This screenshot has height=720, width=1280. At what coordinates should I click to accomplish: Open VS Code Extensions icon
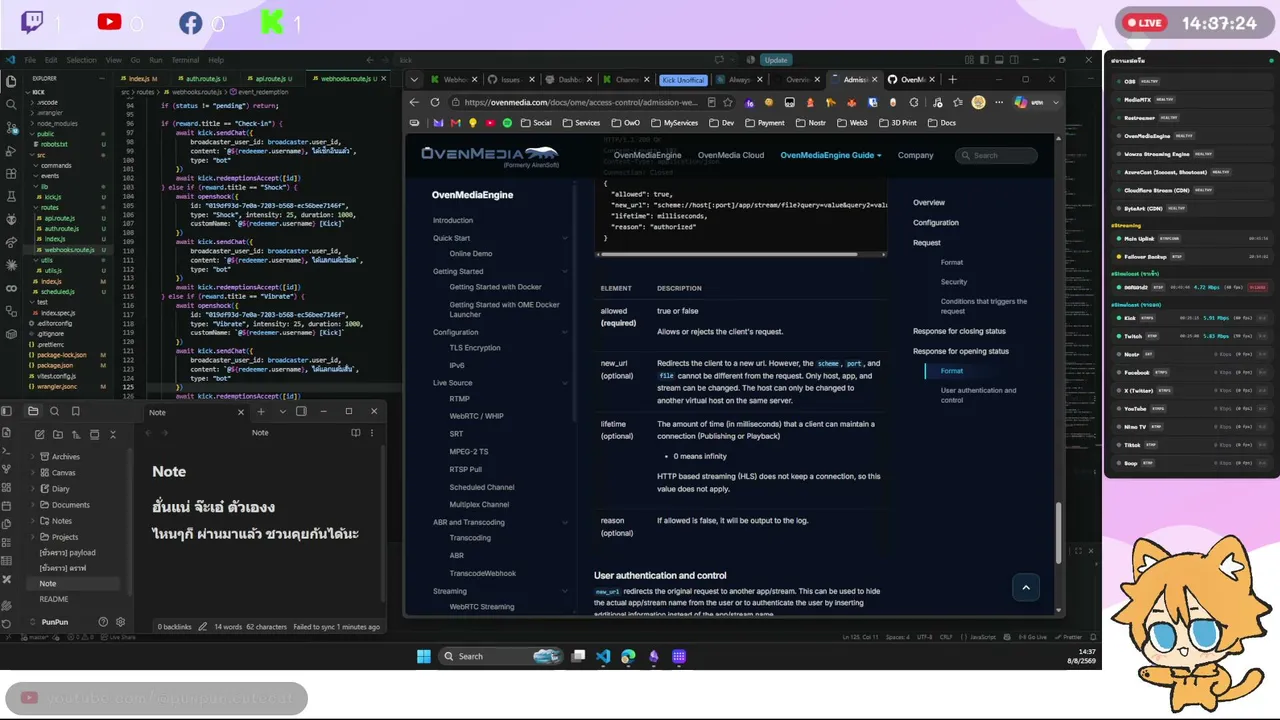11,175
